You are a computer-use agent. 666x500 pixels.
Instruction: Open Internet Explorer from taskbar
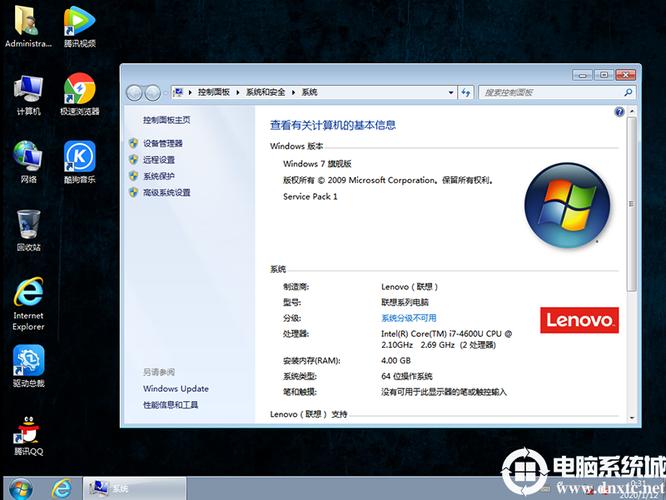click(62, 489)
